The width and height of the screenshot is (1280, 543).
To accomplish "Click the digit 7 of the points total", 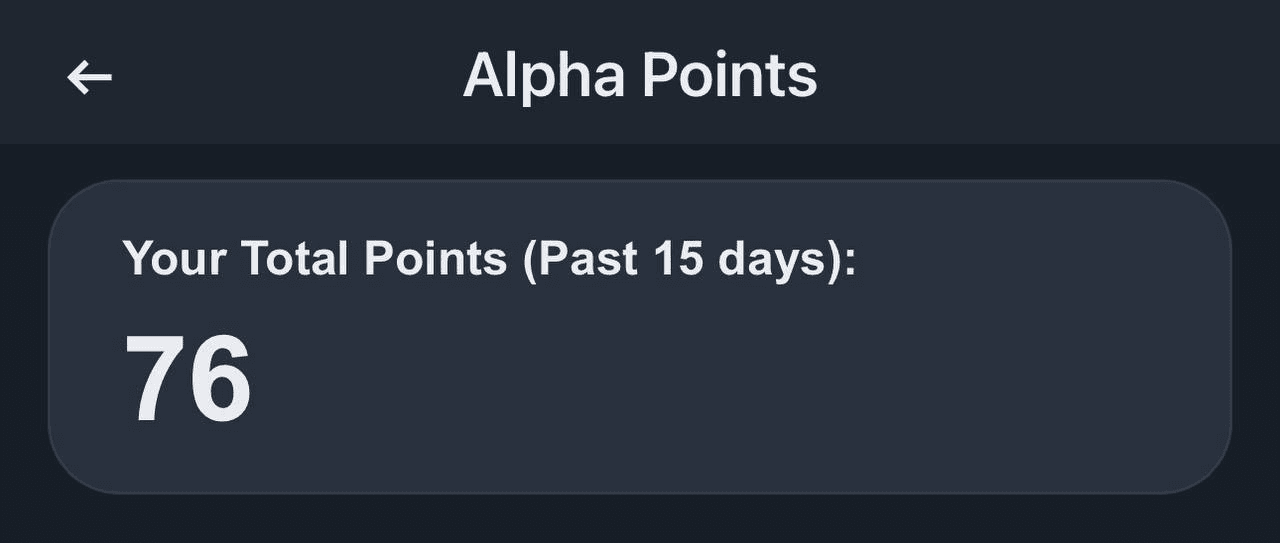I will point(155,379).
